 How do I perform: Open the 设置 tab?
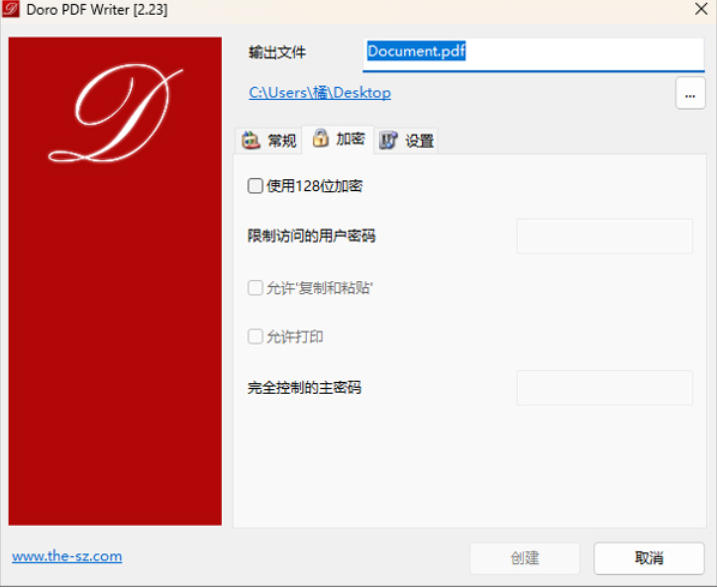(407, 140)
